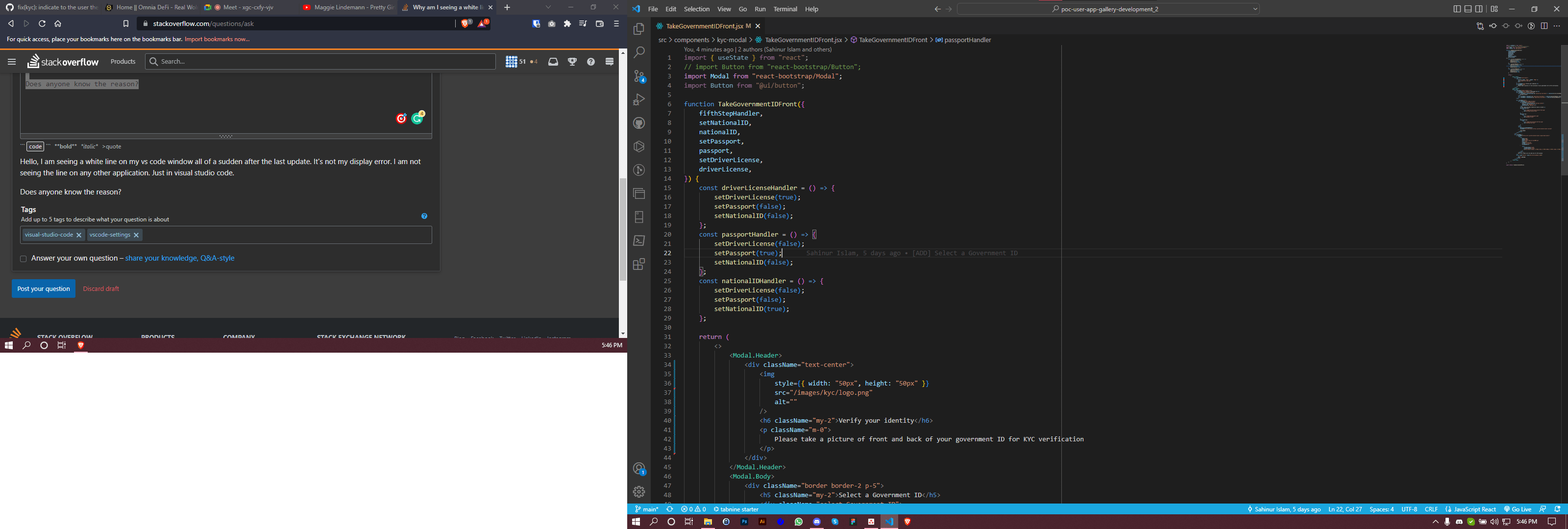This screenshot has height=529, width=1568.
Task: Click the Post your question button
Action: pos(43,289)
